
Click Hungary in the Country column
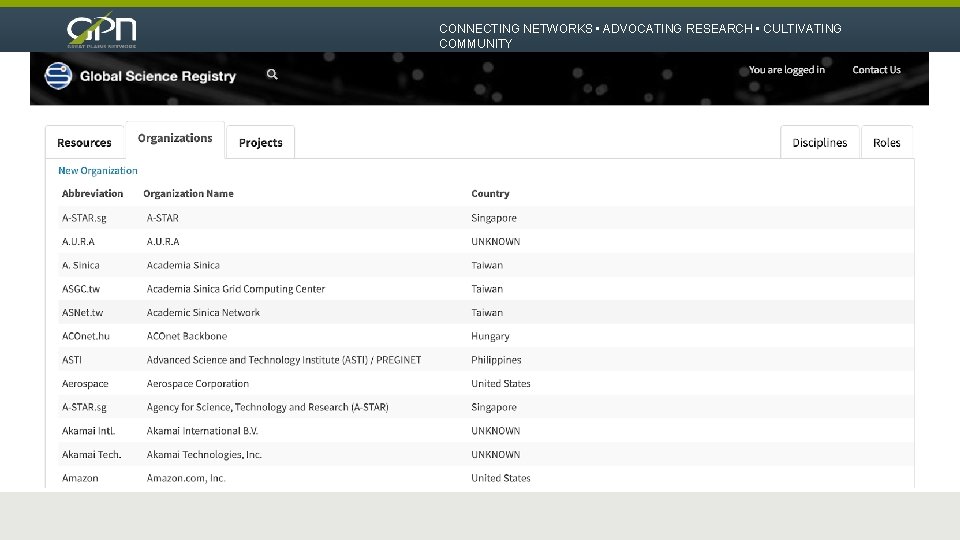click(490, 336)
